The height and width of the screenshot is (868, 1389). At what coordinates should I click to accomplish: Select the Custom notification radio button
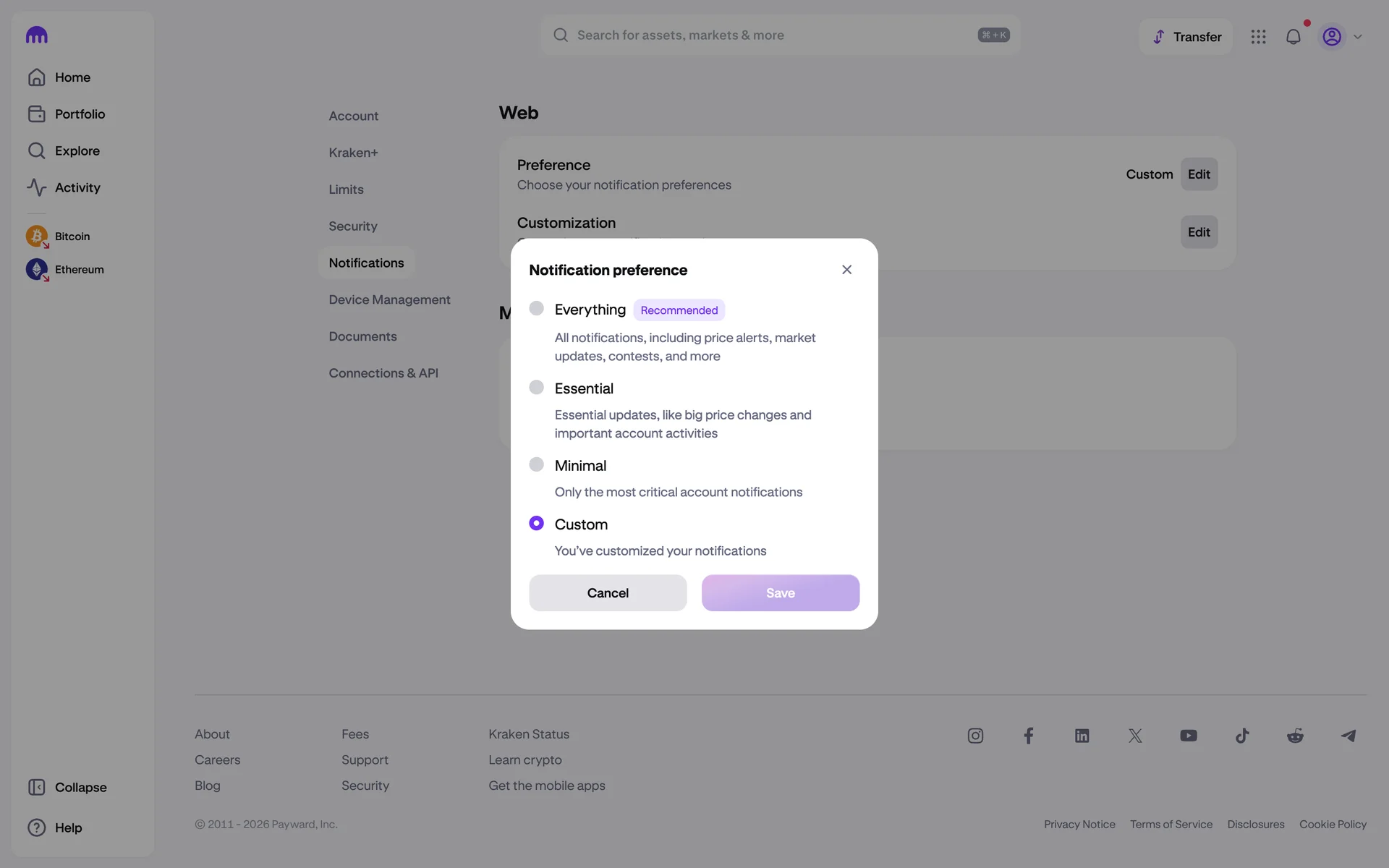point(536,523)
